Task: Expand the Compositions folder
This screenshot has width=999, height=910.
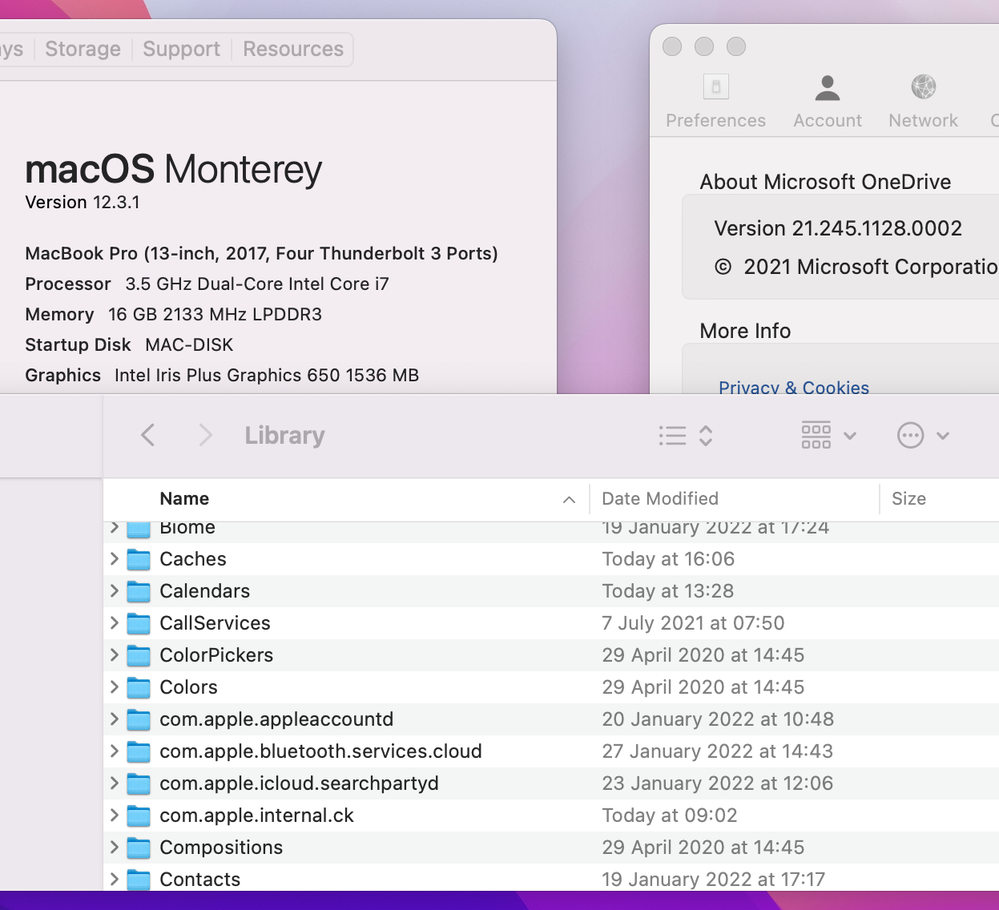Action: click(114, 847)
